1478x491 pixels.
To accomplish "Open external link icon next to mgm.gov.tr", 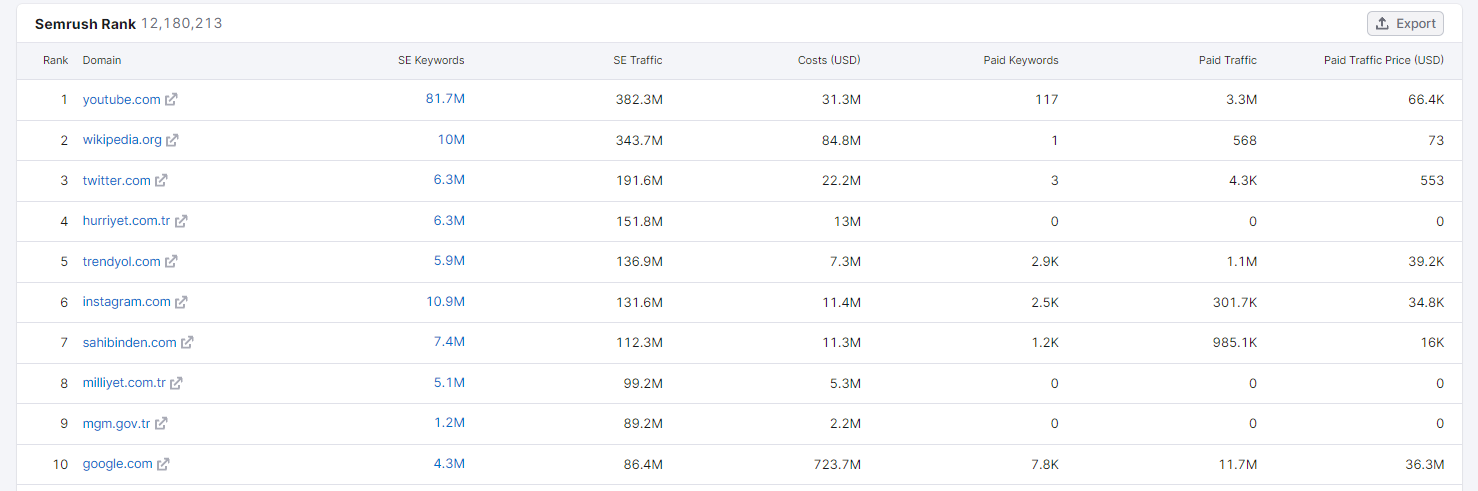I will 161,424.
